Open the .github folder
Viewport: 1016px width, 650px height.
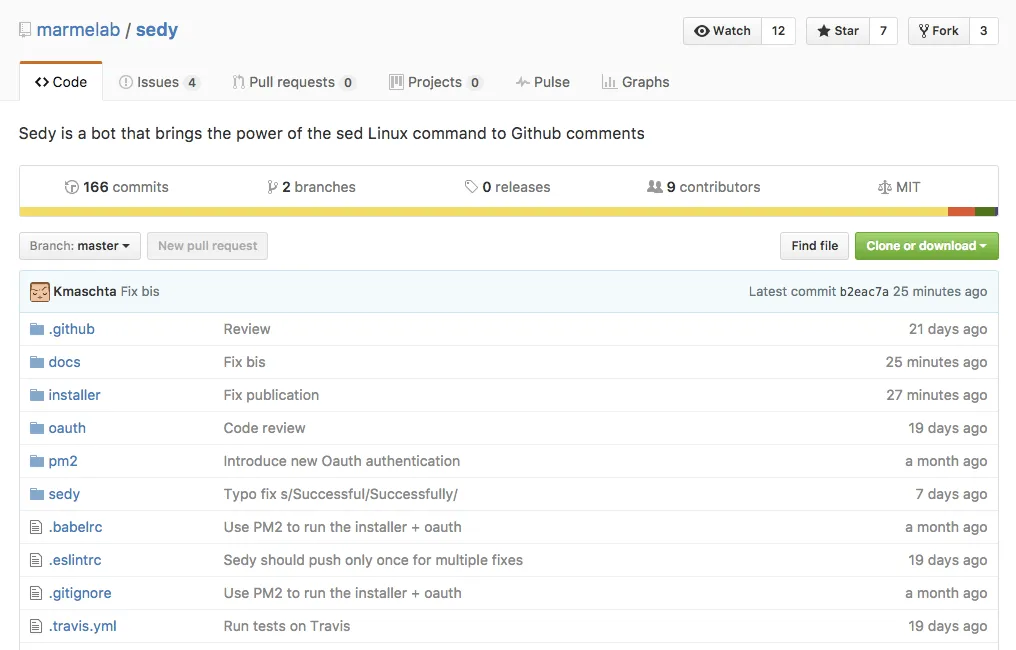tap(71, 329)
